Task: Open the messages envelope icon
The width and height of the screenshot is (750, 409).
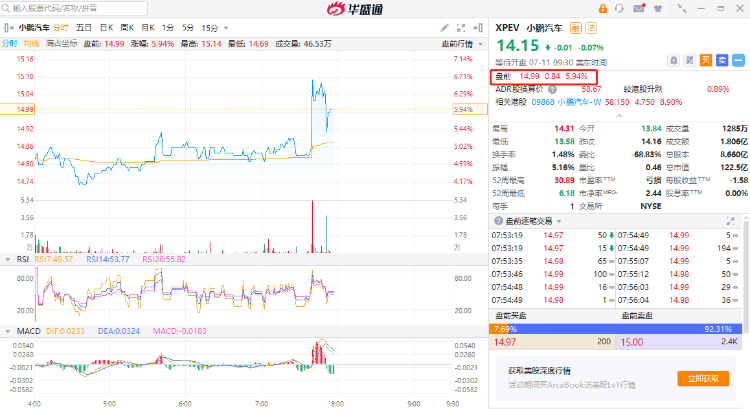Action: pos(639,8)
